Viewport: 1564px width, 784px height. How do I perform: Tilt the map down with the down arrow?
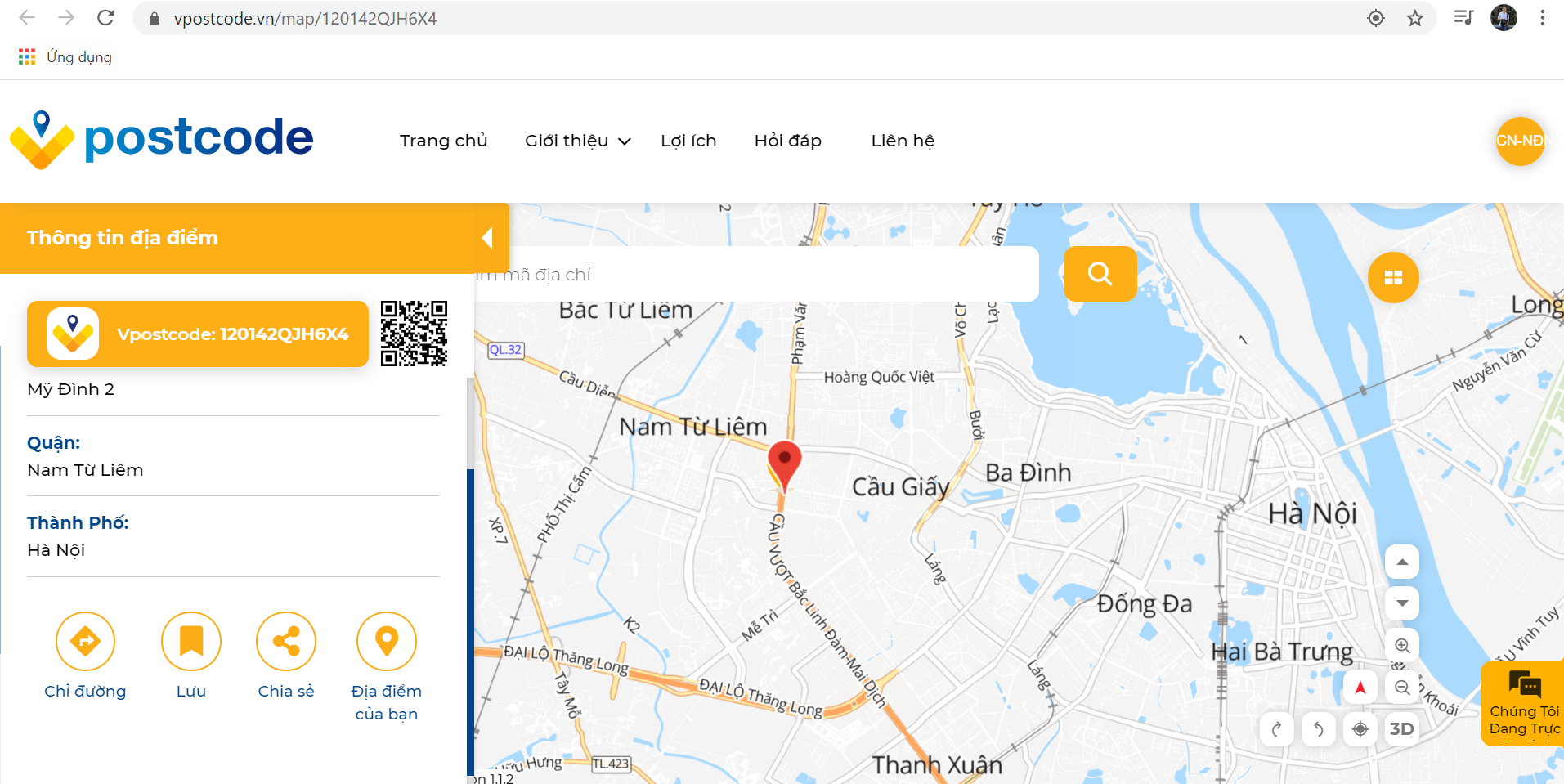[1402, 603]
